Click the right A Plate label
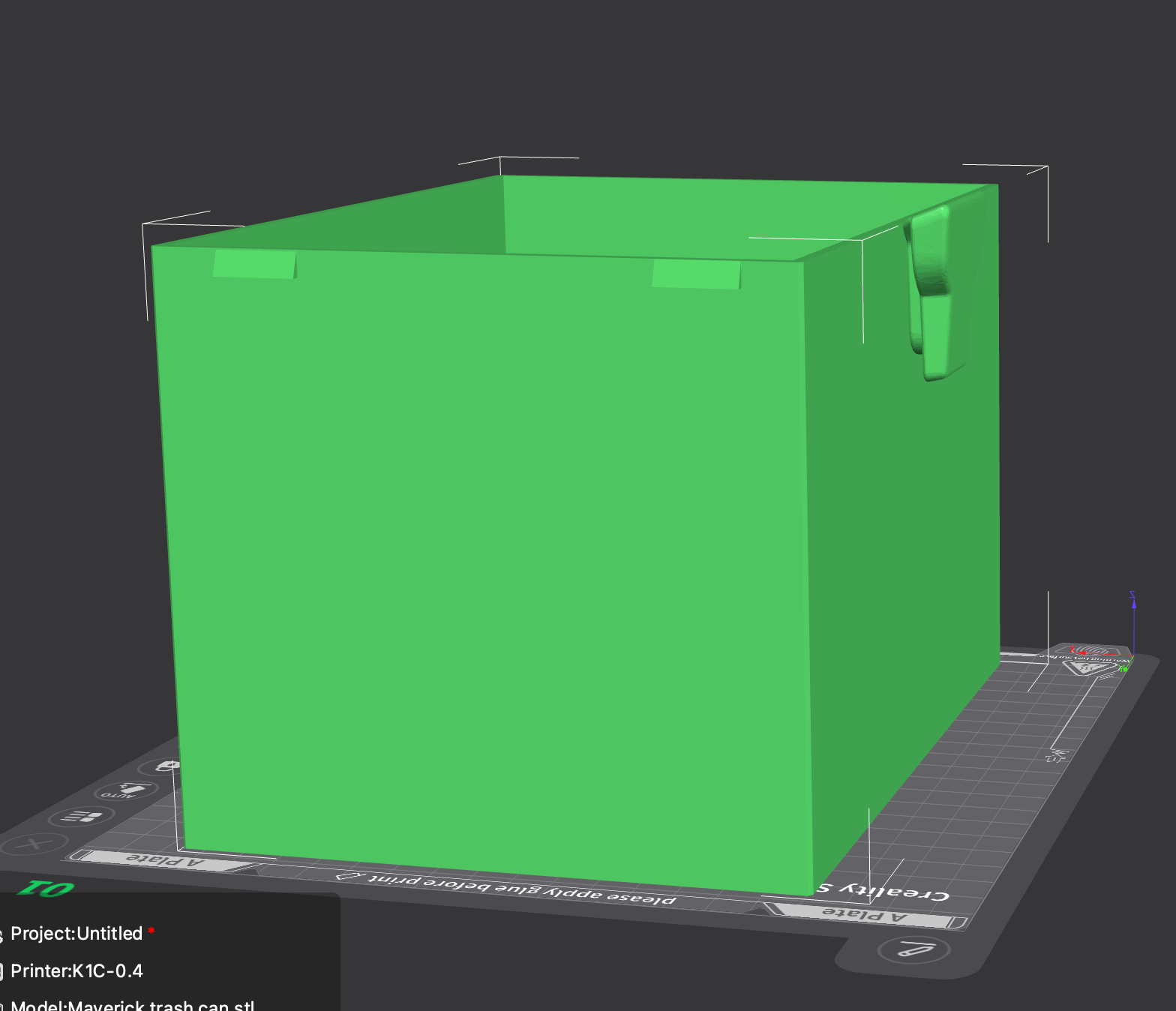Screen dimensions: 1176x1011 [x=865, y=916]
